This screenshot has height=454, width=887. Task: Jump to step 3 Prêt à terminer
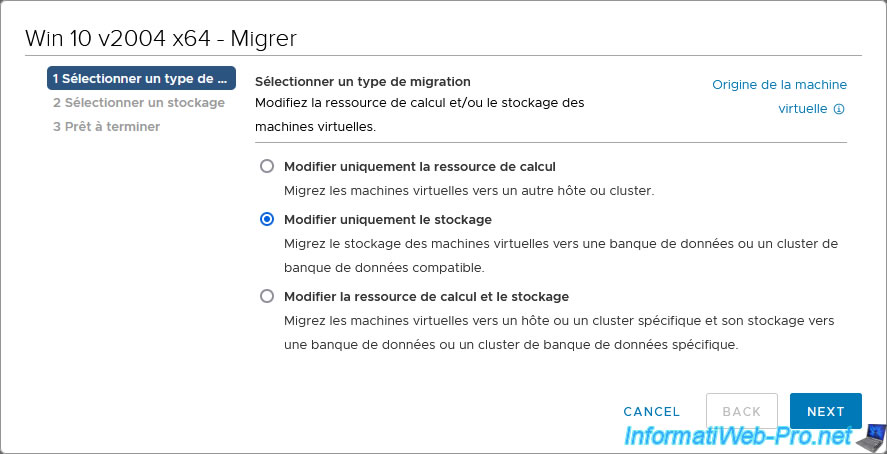point(106,126)
